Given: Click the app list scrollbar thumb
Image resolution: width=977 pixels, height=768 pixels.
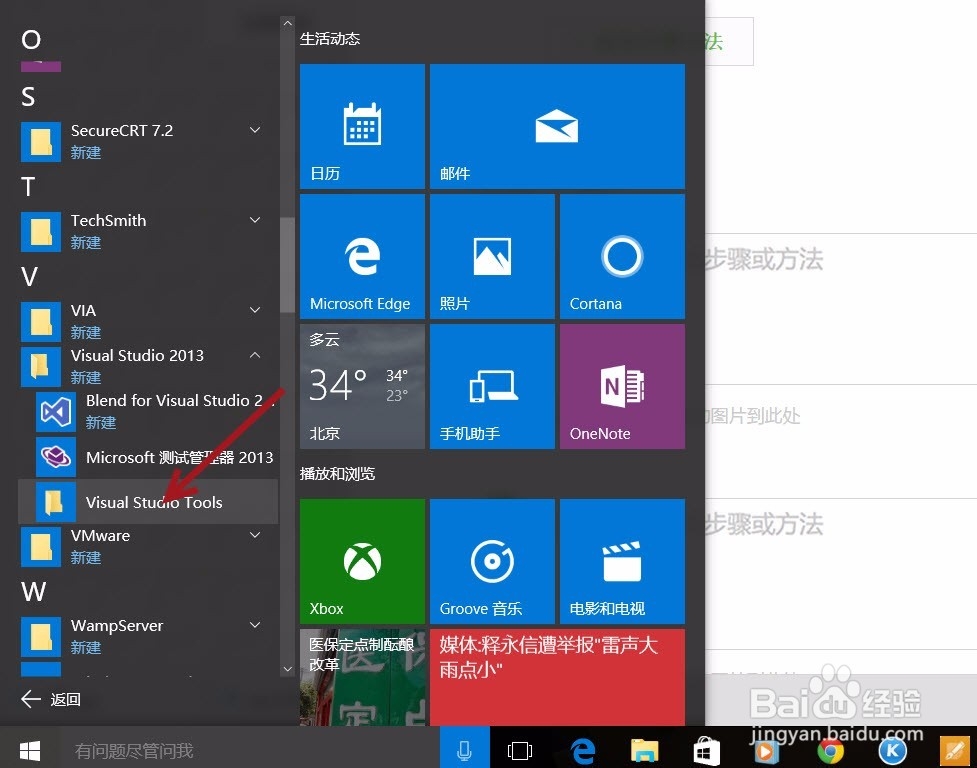Looking at the screenshot, I should (287, 265).
